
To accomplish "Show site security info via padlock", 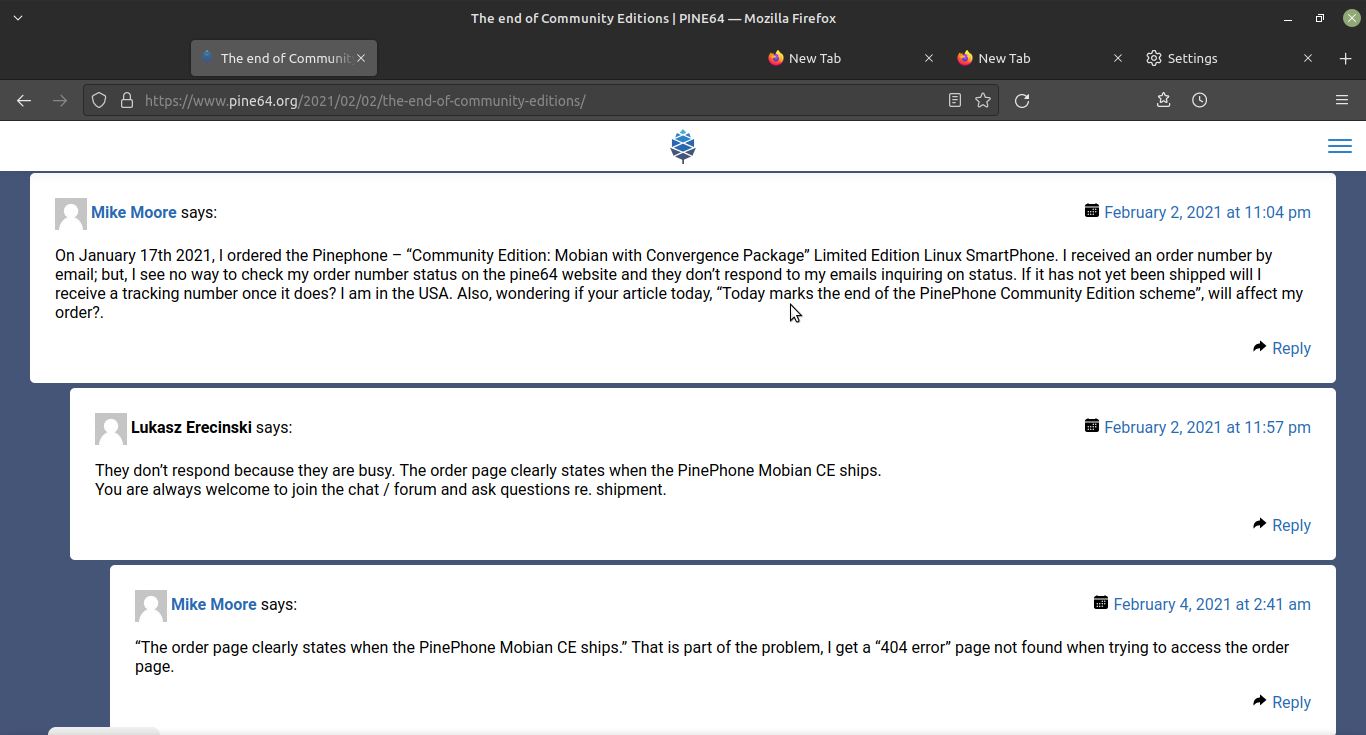I will 126,100.
